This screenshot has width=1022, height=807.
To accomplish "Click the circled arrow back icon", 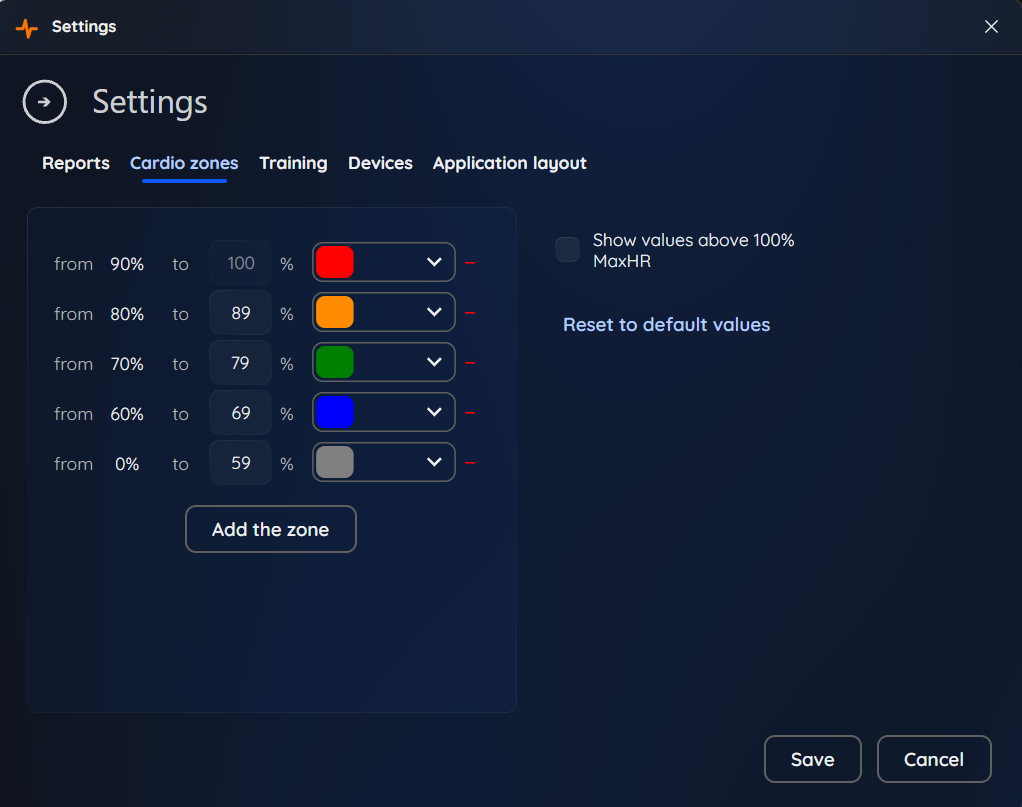I will click(x=44, y=102).
